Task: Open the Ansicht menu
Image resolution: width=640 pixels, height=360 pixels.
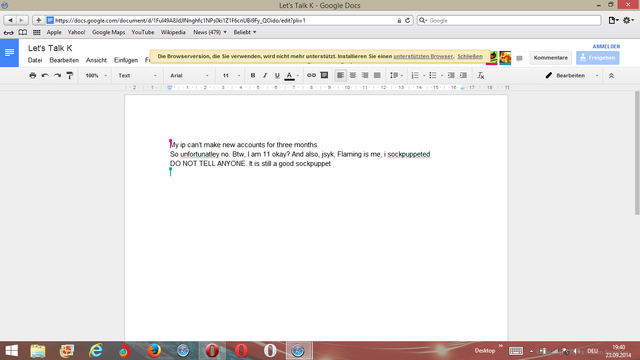Action: click(96, 60)
